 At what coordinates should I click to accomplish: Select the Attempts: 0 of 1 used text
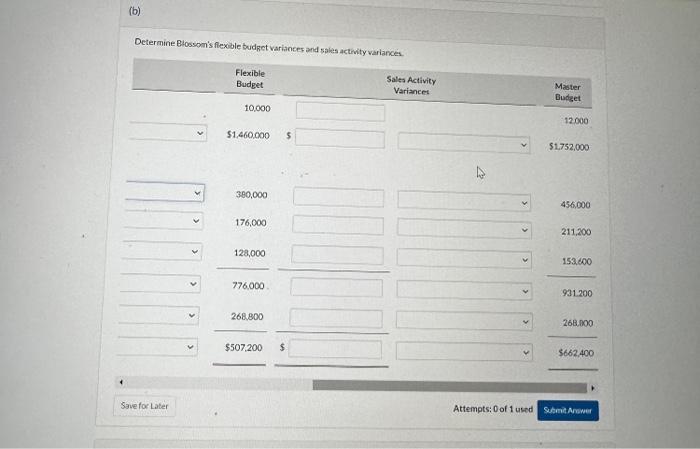(x=493, y=409)
